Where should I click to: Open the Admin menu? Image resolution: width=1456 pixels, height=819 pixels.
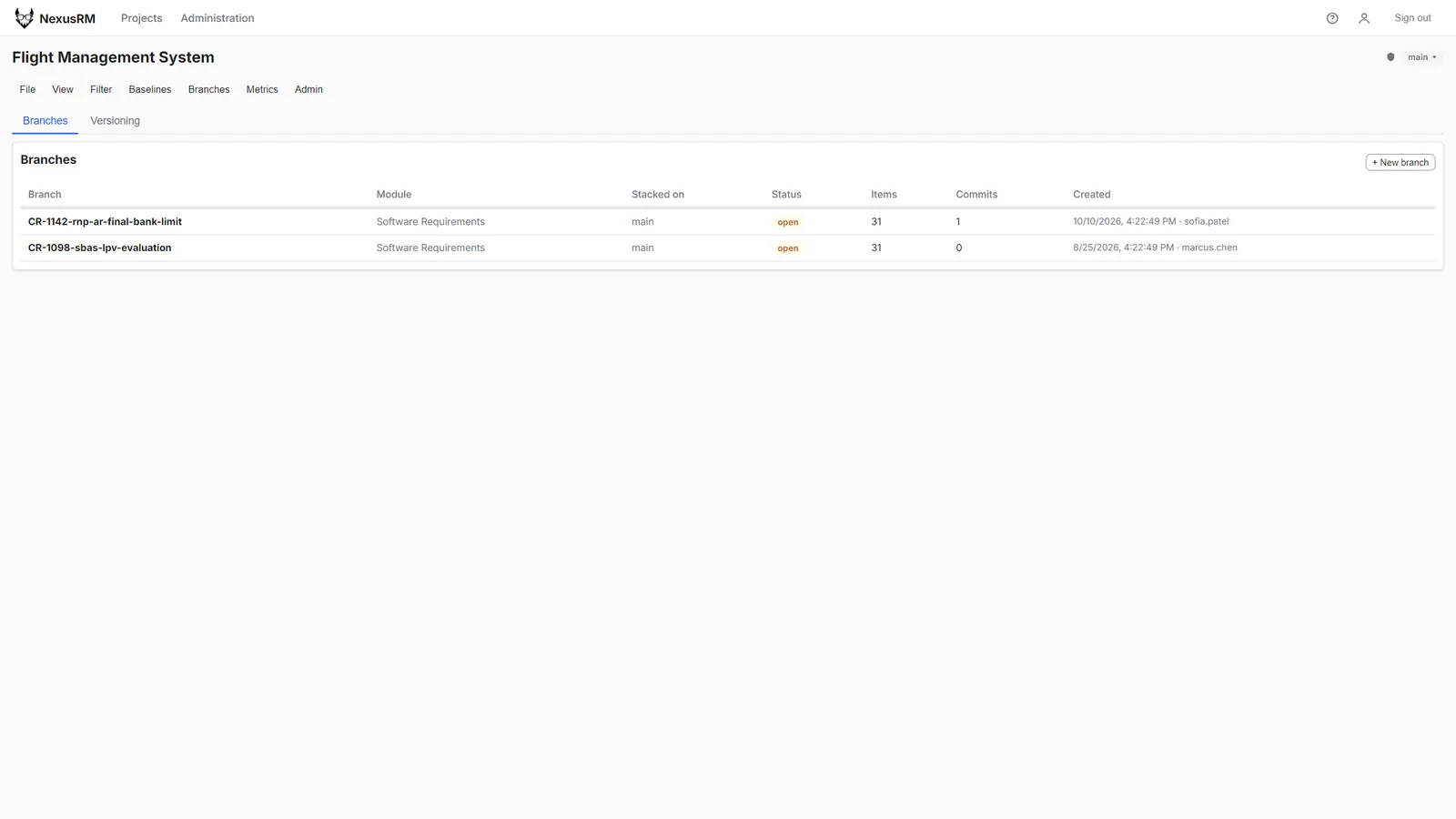pyautogui.click(x=308, y=89)
